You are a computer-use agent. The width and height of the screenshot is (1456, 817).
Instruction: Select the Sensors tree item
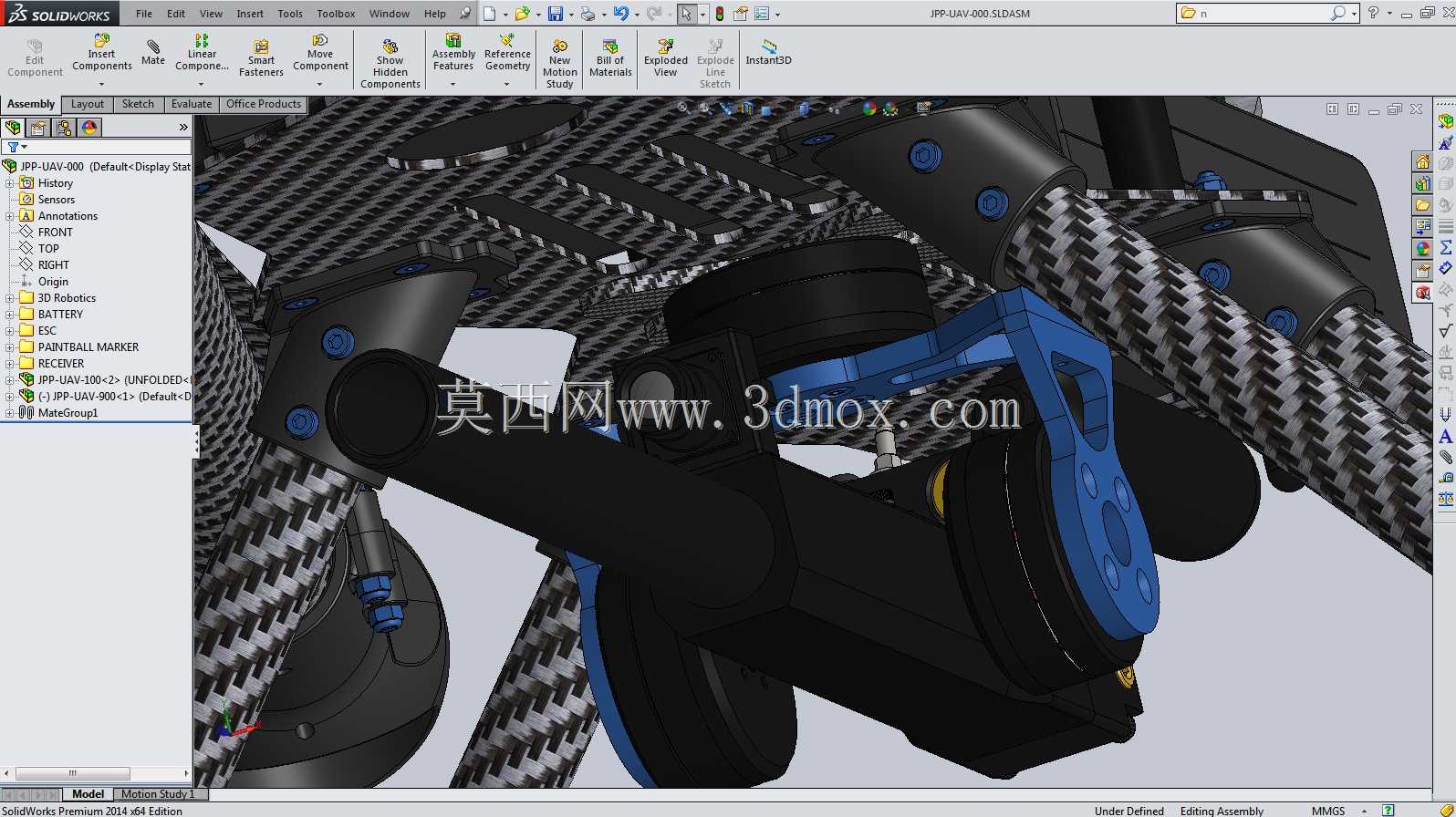tap(47, 200)
